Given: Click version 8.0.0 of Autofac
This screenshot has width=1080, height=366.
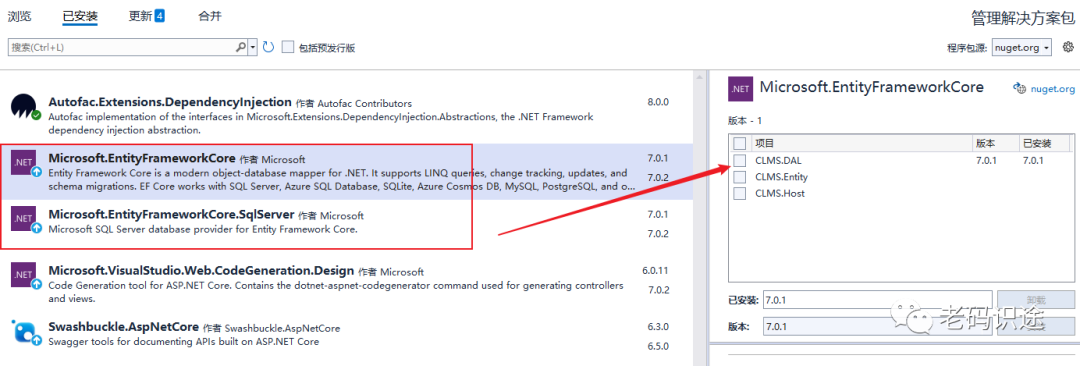Looking at the screenshot, I should click(x=658, y=101).
